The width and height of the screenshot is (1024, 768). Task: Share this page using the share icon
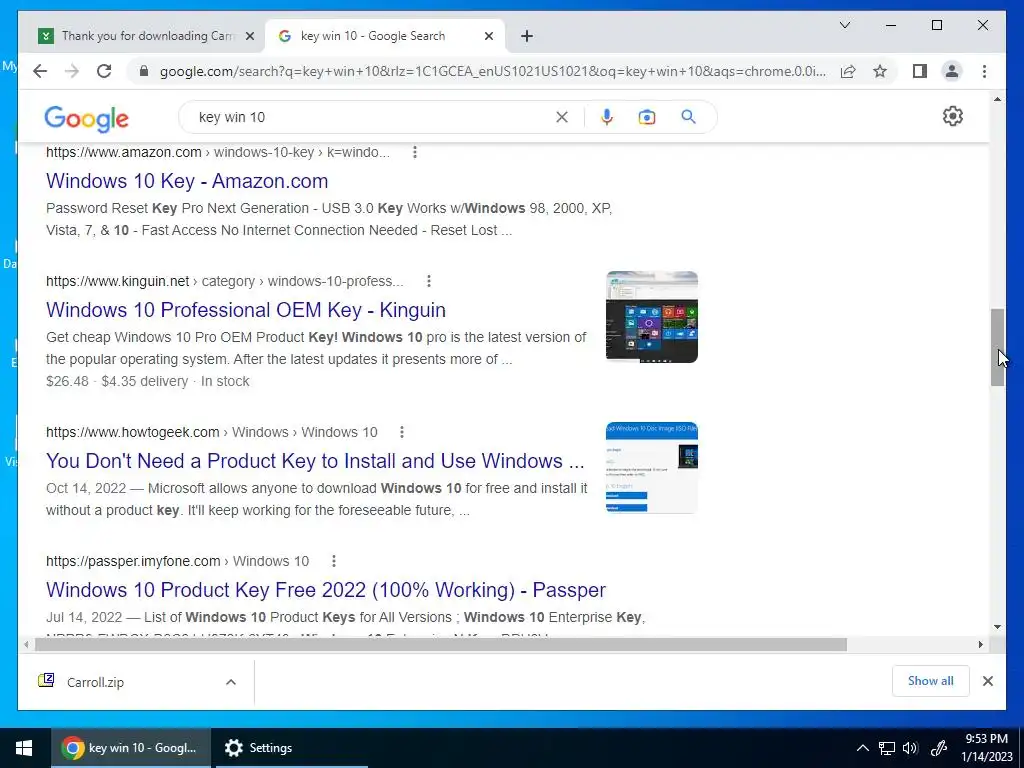848,71
